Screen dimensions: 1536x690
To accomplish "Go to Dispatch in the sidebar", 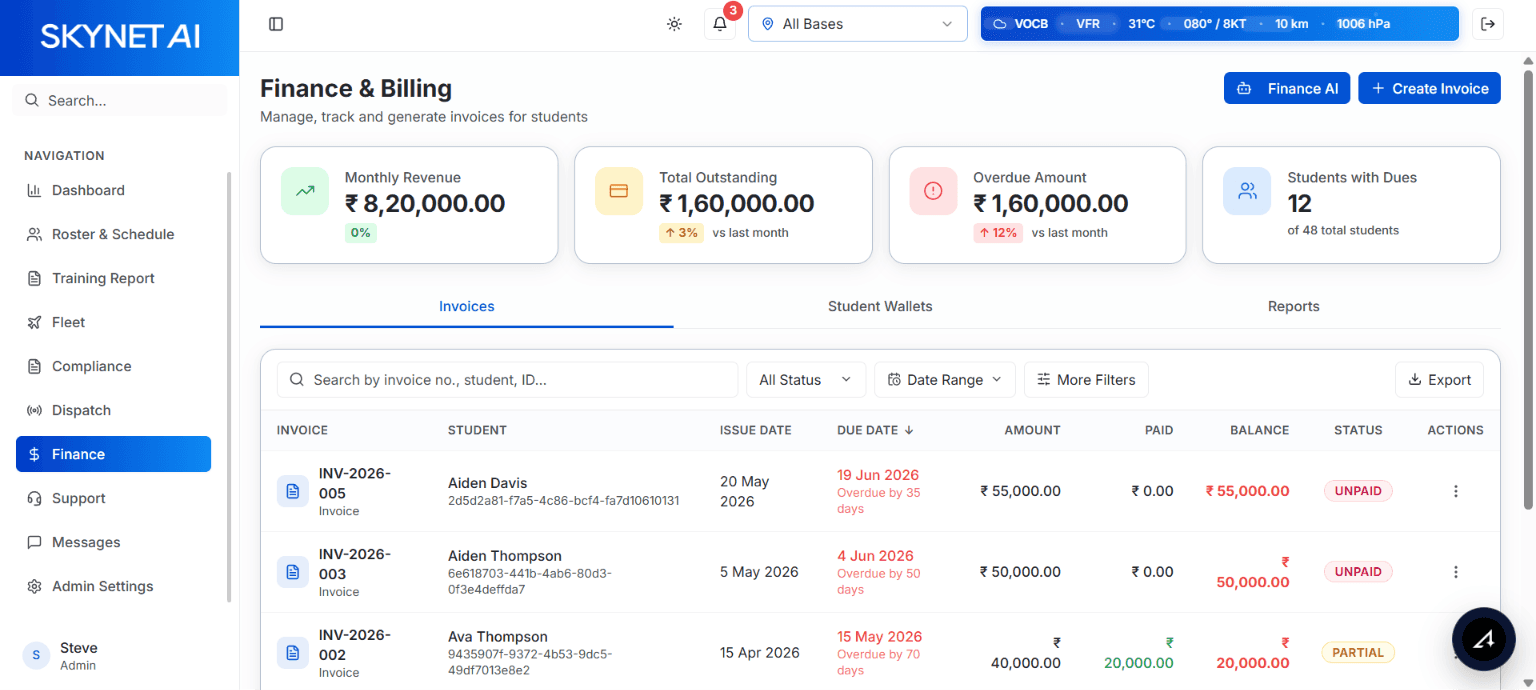I will pyautogui.click(x=113, y=410).
